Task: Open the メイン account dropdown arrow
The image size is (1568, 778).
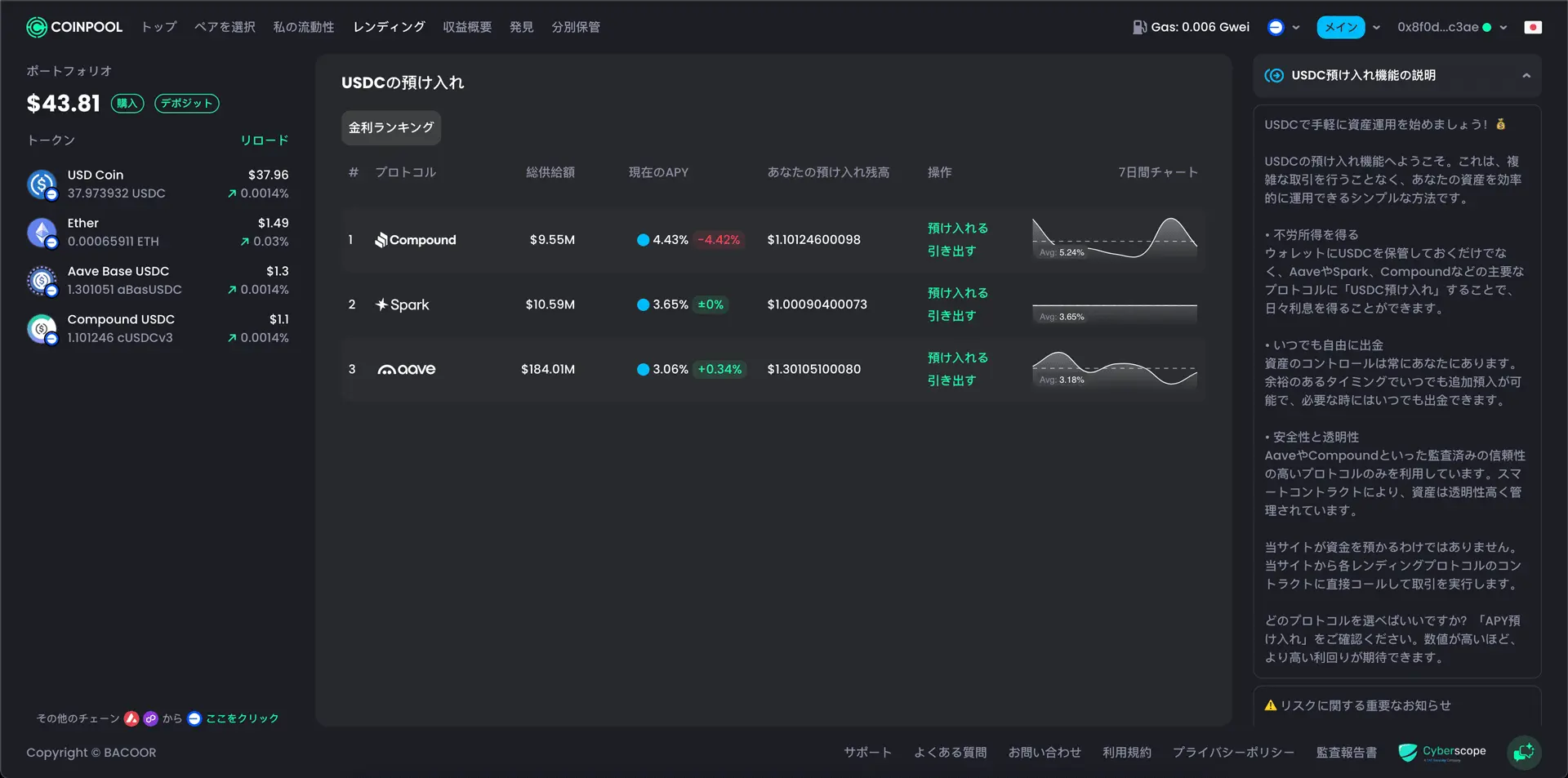Action: click(1376, 27)
